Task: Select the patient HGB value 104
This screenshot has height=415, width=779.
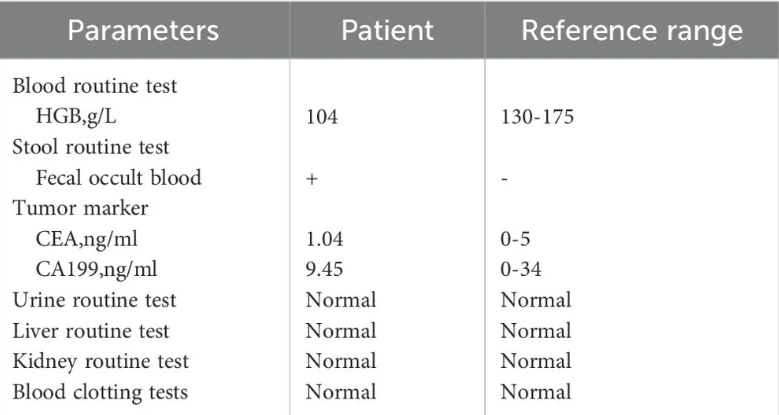Action: [322, 117]
